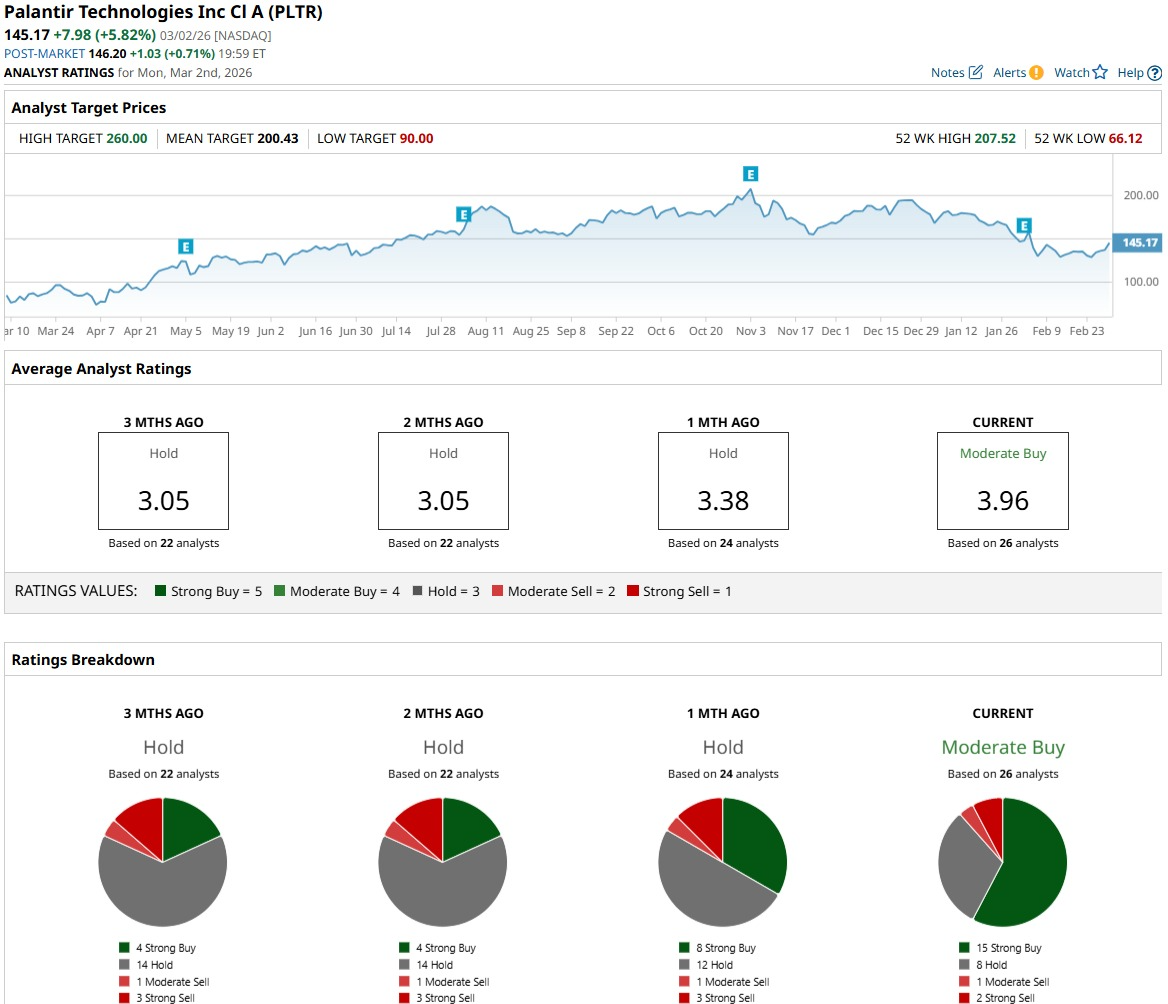Click the current 3.96 Moderate Buy box
The image size is (1168, 1004).
(1002, 481)
